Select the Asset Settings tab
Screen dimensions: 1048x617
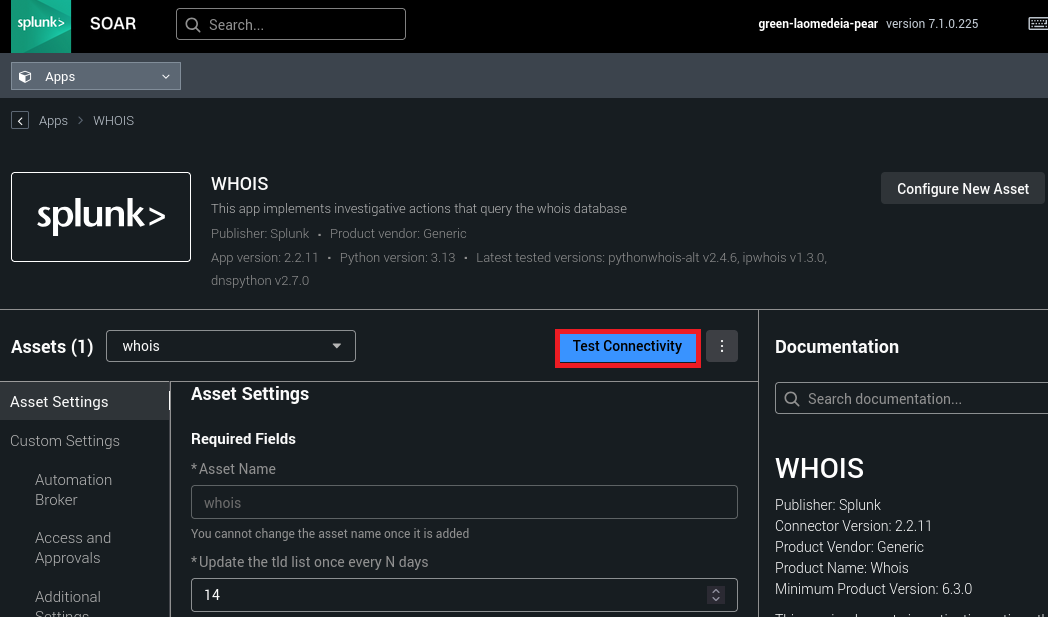coord(60,402)
